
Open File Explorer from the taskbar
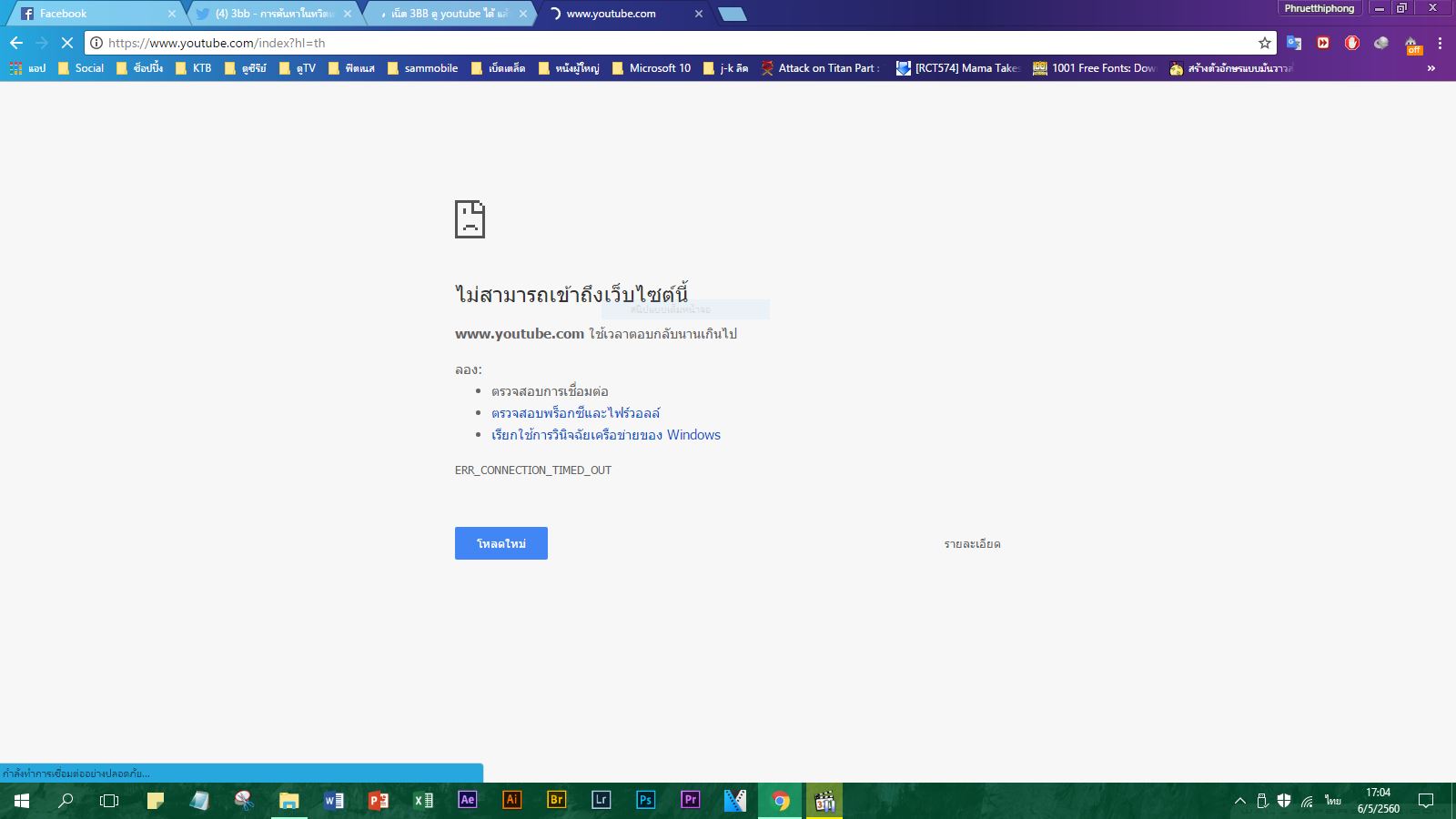288,801
